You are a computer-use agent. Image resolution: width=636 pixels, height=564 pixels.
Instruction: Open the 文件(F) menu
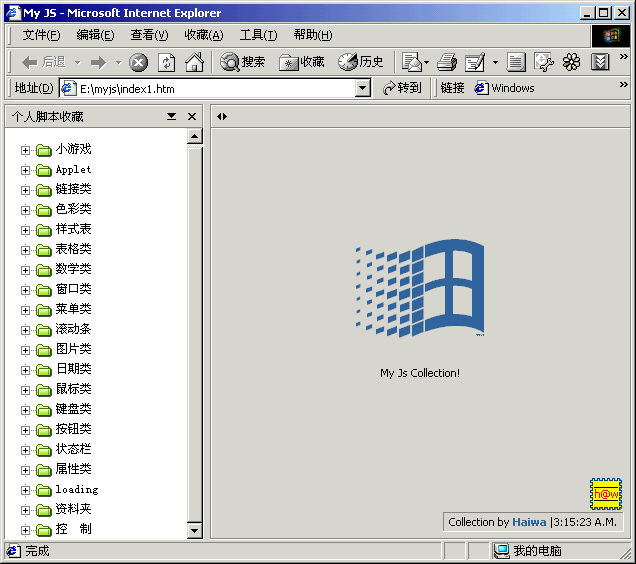coord(41,35)
